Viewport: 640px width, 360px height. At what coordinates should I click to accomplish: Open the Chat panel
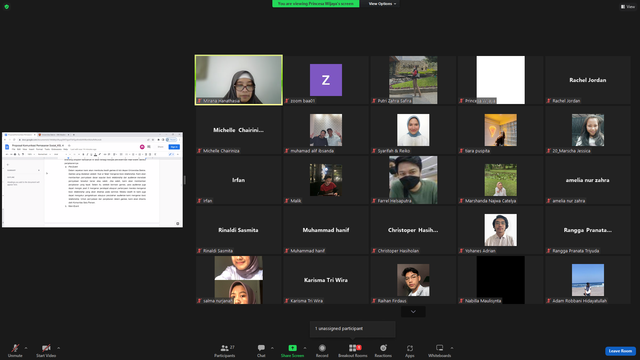(261, 350)
